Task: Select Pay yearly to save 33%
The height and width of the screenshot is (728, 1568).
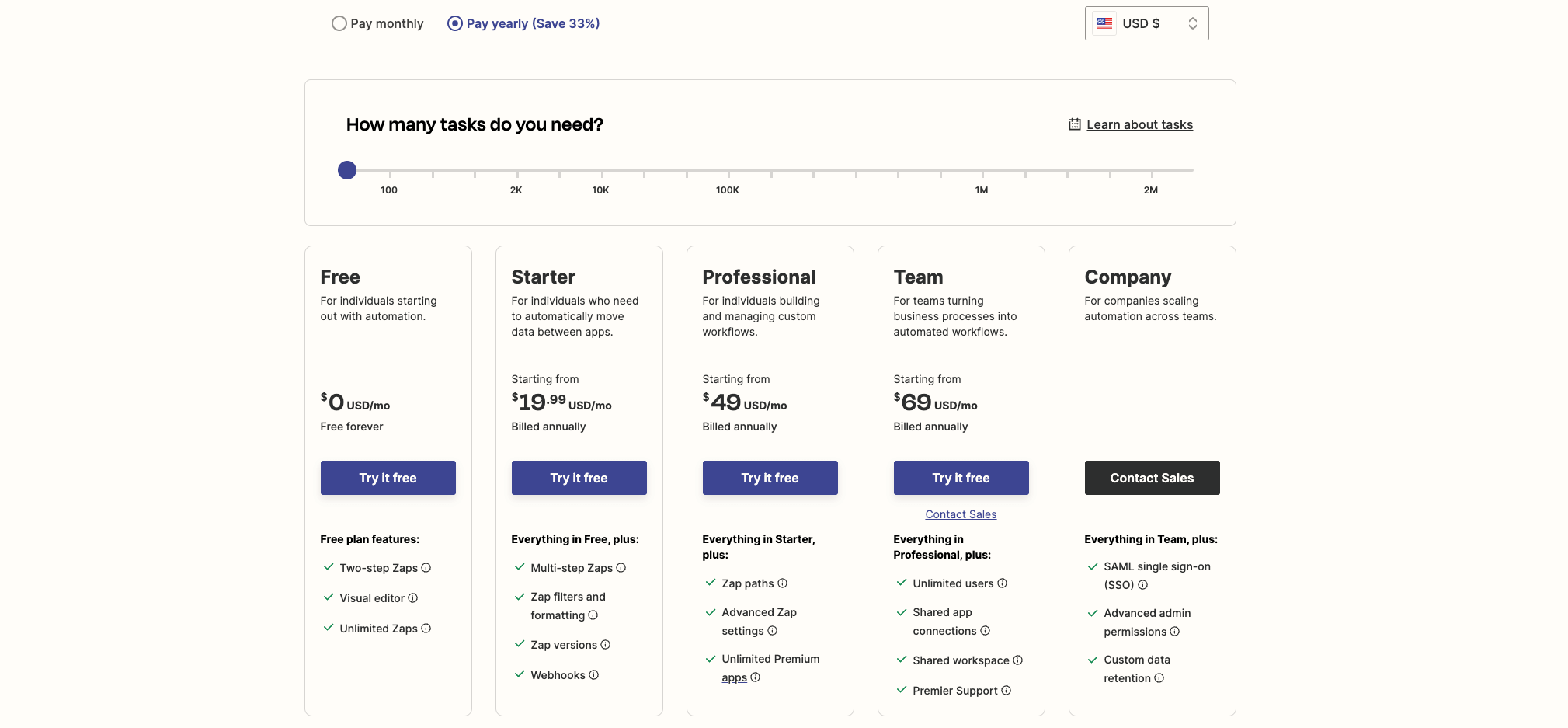Action: 454,23
